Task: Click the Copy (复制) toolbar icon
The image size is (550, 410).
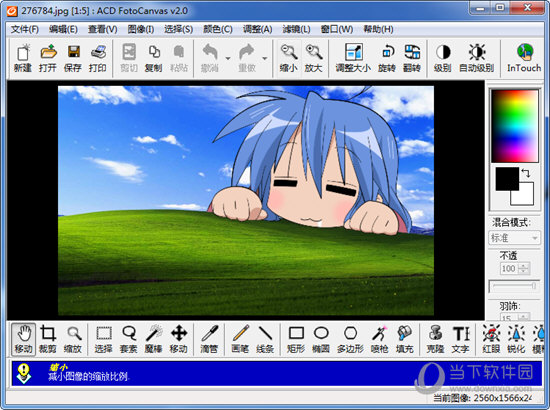Action: click(x=154, y=58)
